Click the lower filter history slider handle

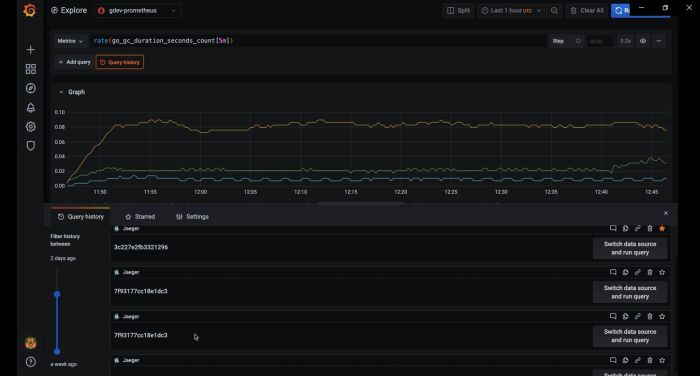57,351
